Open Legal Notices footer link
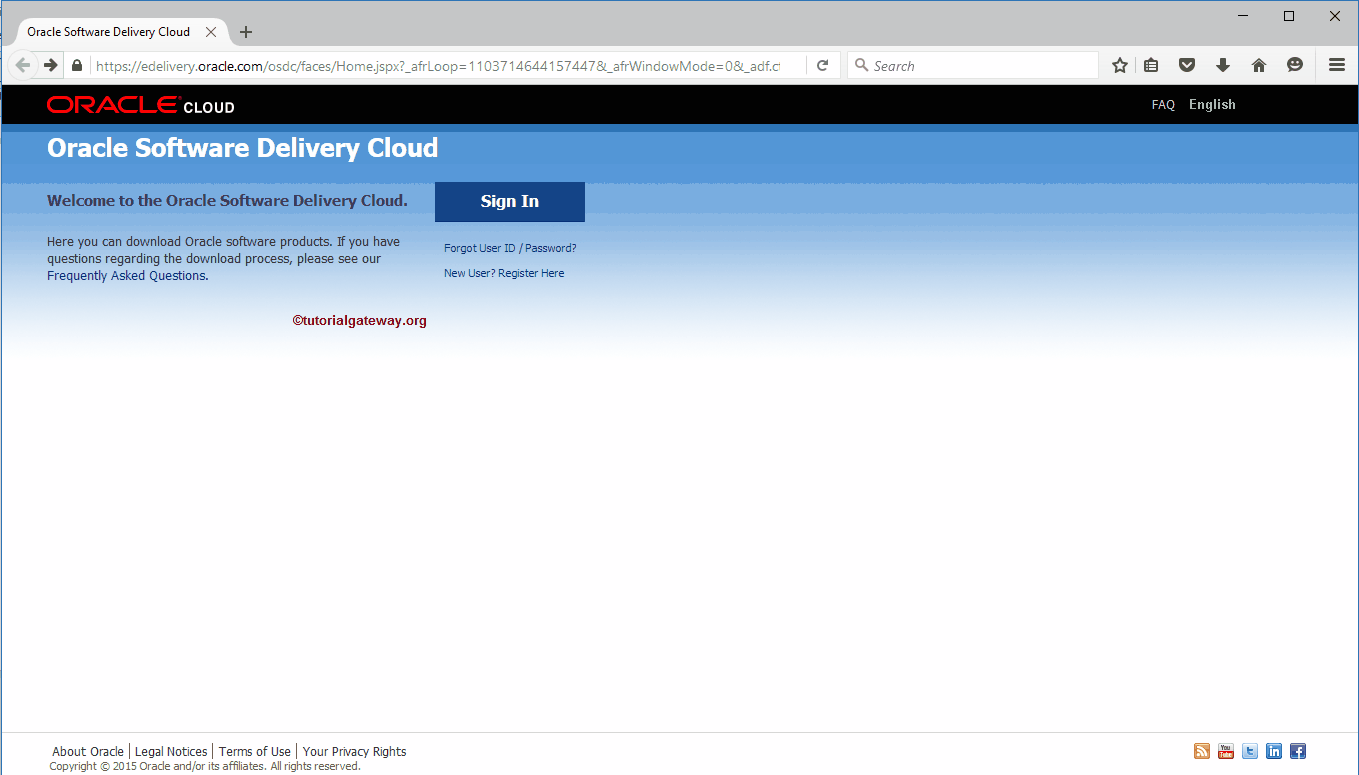Image resolution: width=1359 pixels, height=775 pixels. coord(171,752)
